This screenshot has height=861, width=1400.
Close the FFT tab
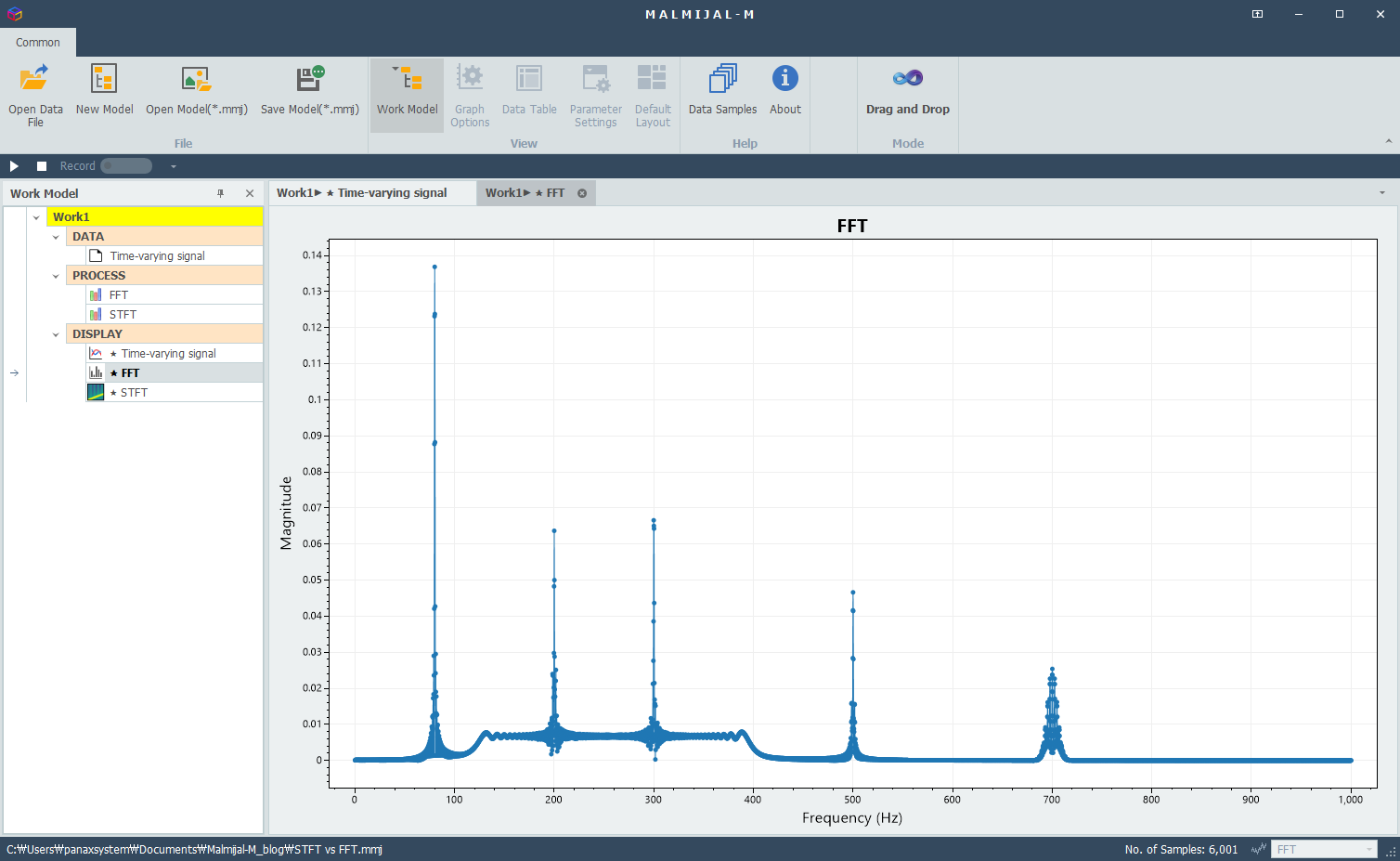[582, 193]
